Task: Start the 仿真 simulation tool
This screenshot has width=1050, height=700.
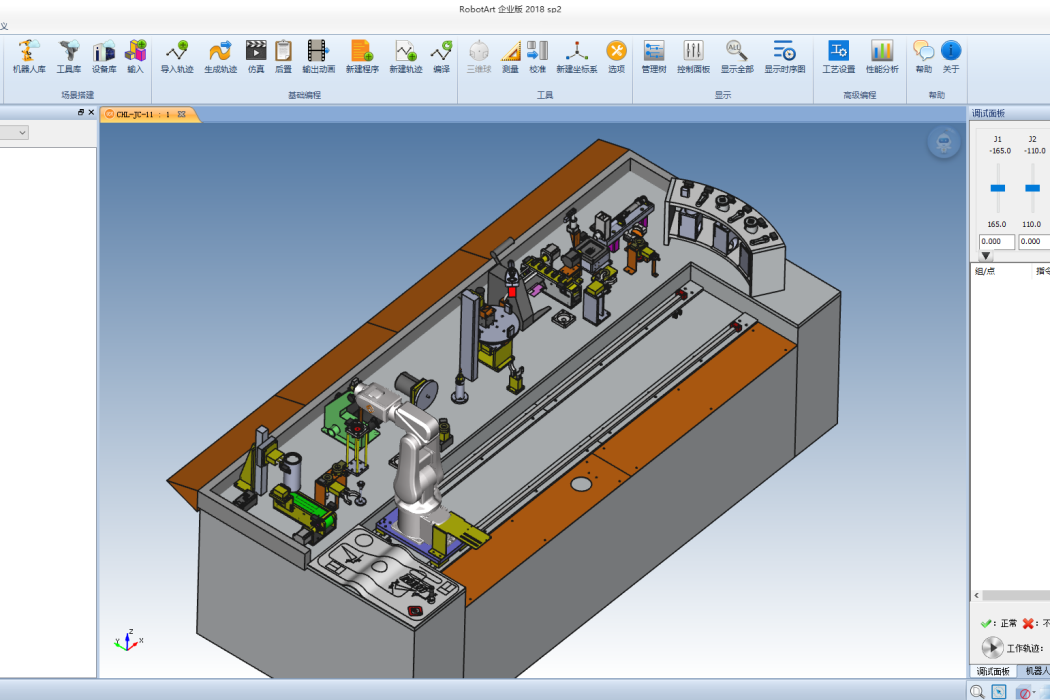Action: (x=256, y=56)
